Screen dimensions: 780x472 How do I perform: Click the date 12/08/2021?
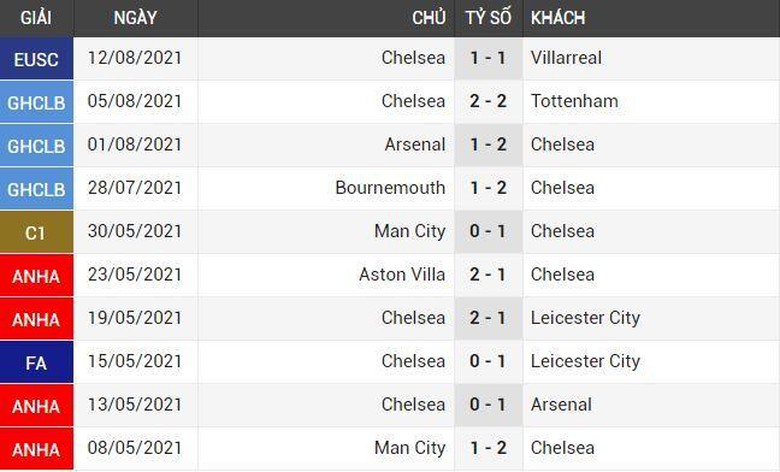coord(134,58)
